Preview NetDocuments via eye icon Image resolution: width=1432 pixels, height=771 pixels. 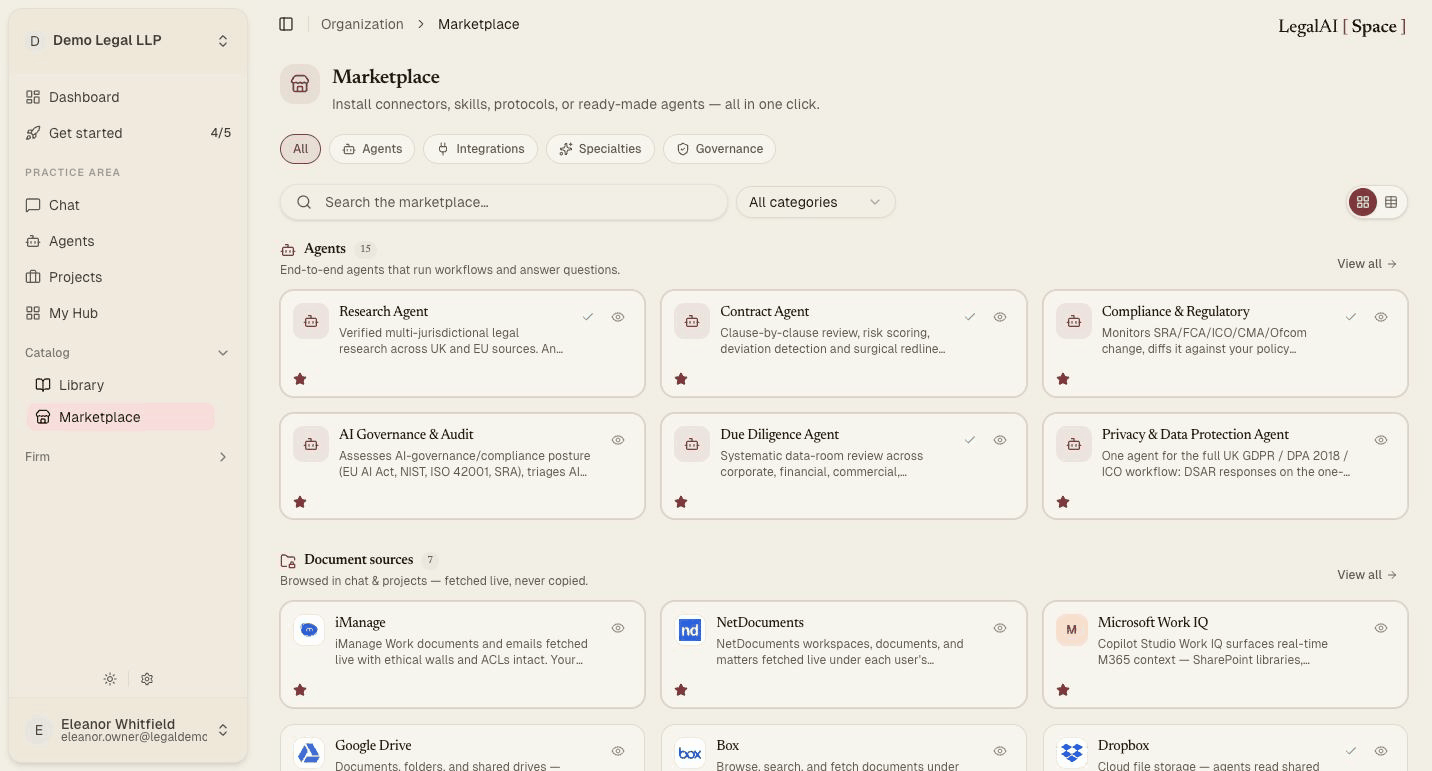1000,628
